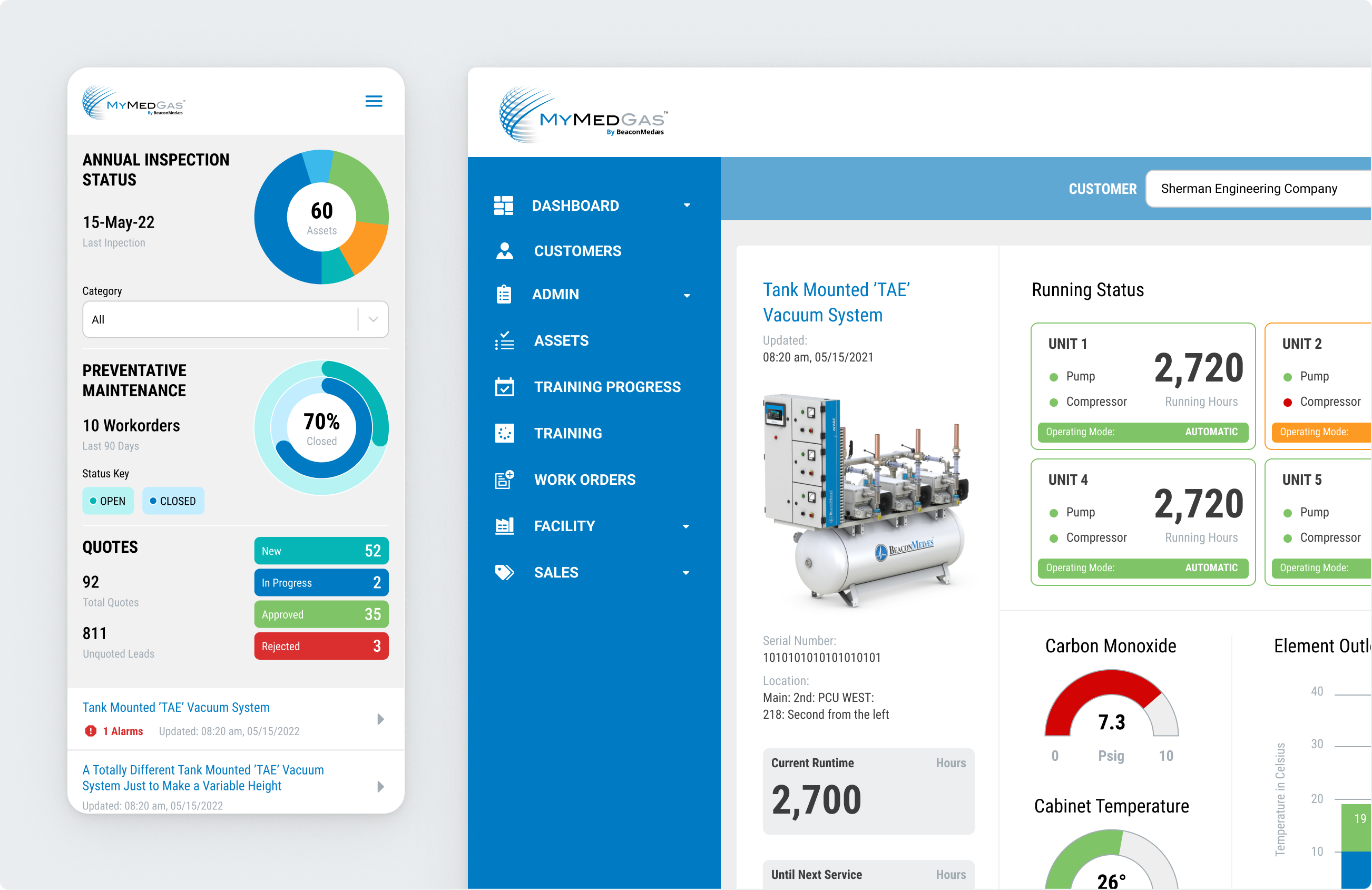Click the Assets checklist icon
The width and height of the screenshot is (1372, 890).
[x=504, y=341]
